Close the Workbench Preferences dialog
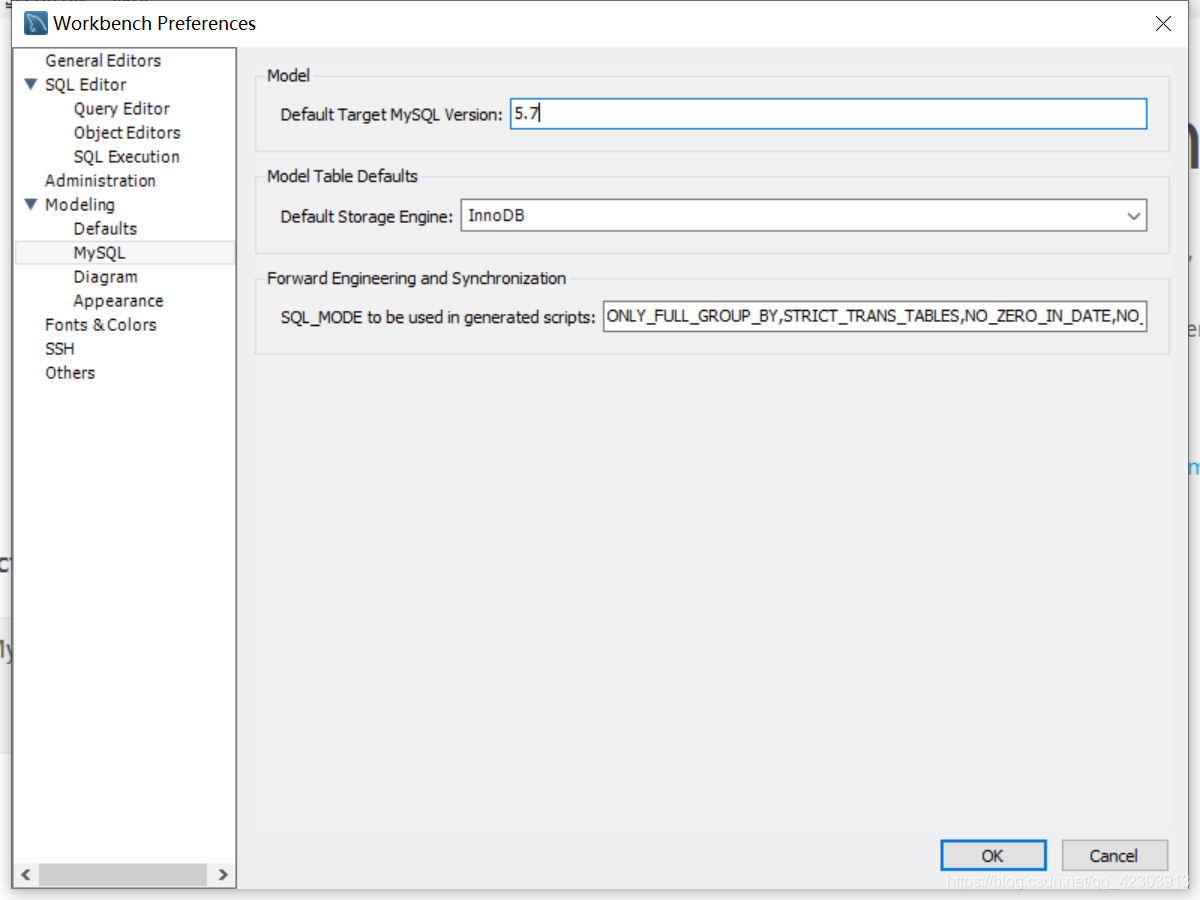The width and height of the screenshot is (1200, 900). 1163,24
